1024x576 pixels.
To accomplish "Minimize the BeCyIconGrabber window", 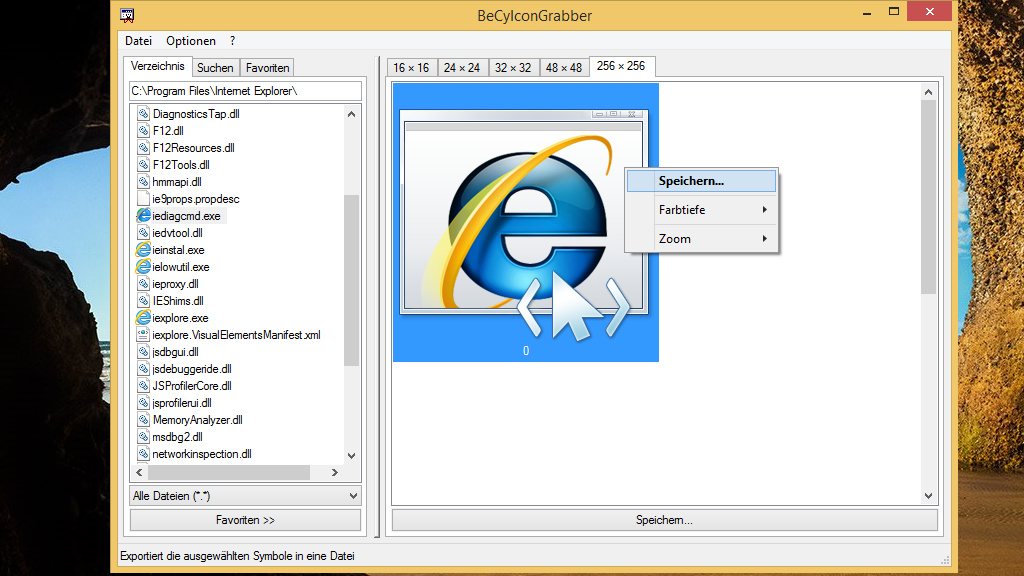I will 867,12.
